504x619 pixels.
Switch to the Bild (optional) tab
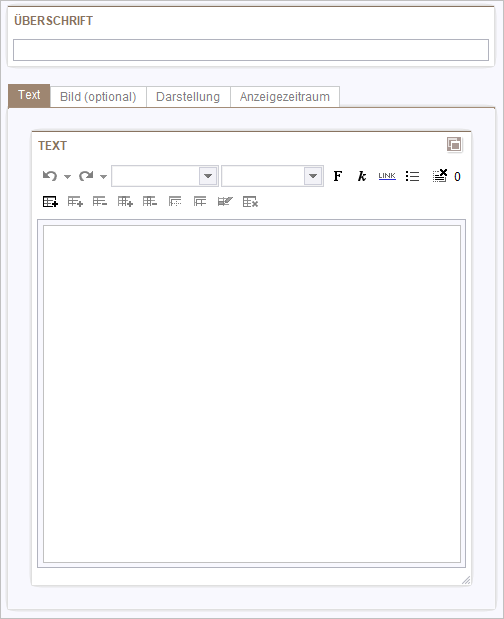point(98,97)
